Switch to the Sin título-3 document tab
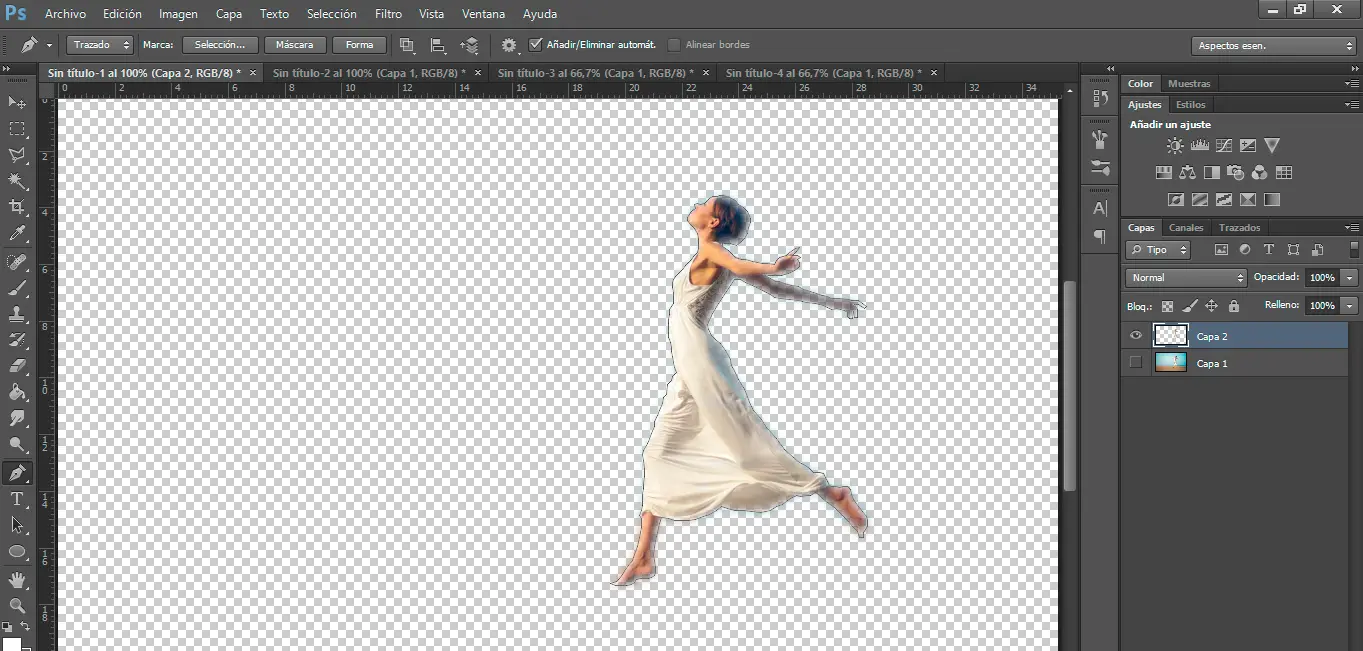The image size is (1363, 651). 596,73
